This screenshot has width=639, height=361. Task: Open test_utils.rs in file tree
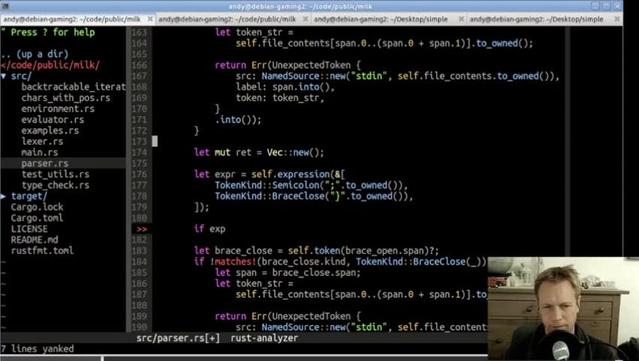pos(55,174)
